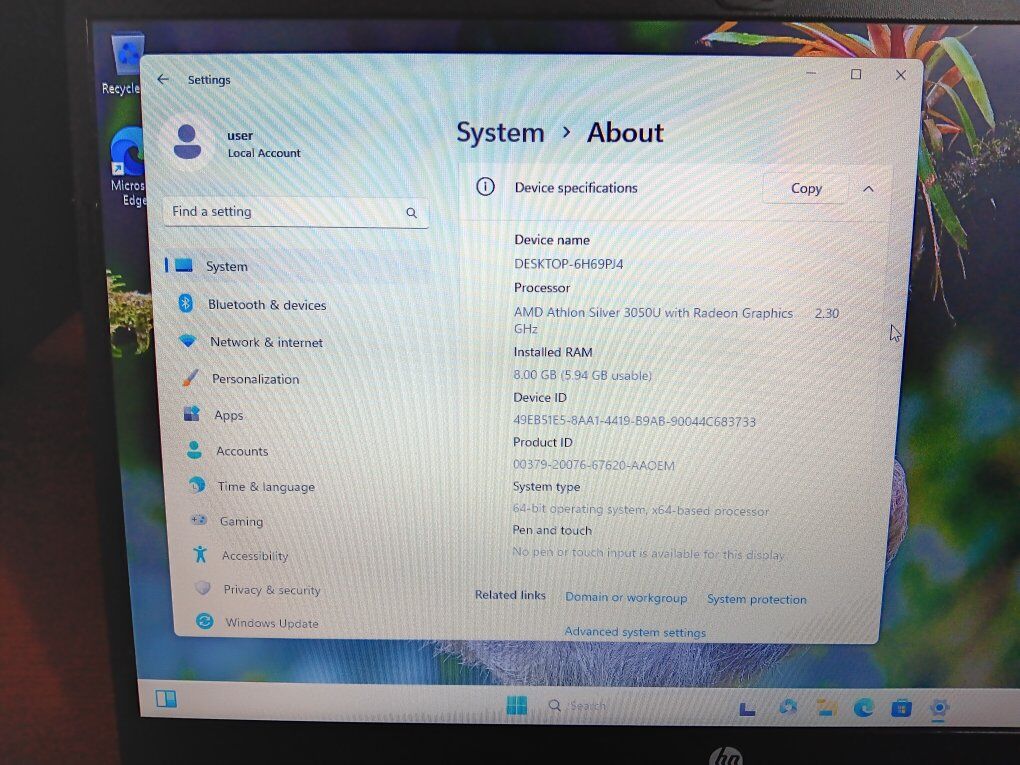1020x765 pixels.
Task: Click the Bluetooth & devices icon
Action: pyautogui.click(x=185, y=304)
